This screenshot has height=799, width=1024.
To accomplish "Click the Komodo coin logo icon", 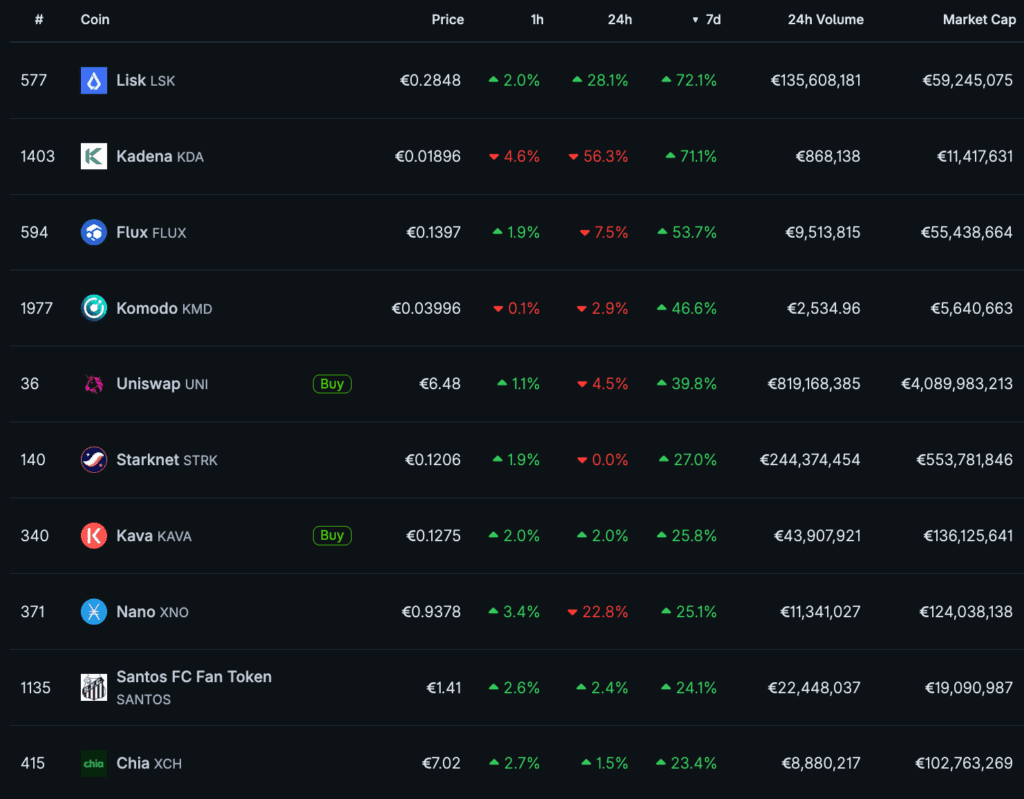I will click(93, 308).
